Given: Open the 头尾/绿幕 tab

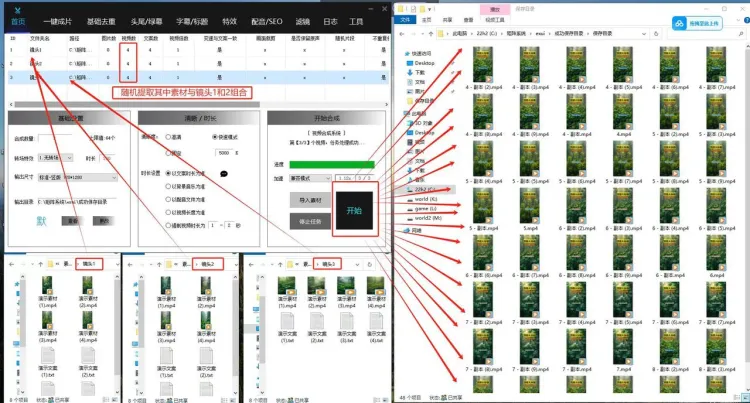Looking at the screenshot, I should (146, 22).
